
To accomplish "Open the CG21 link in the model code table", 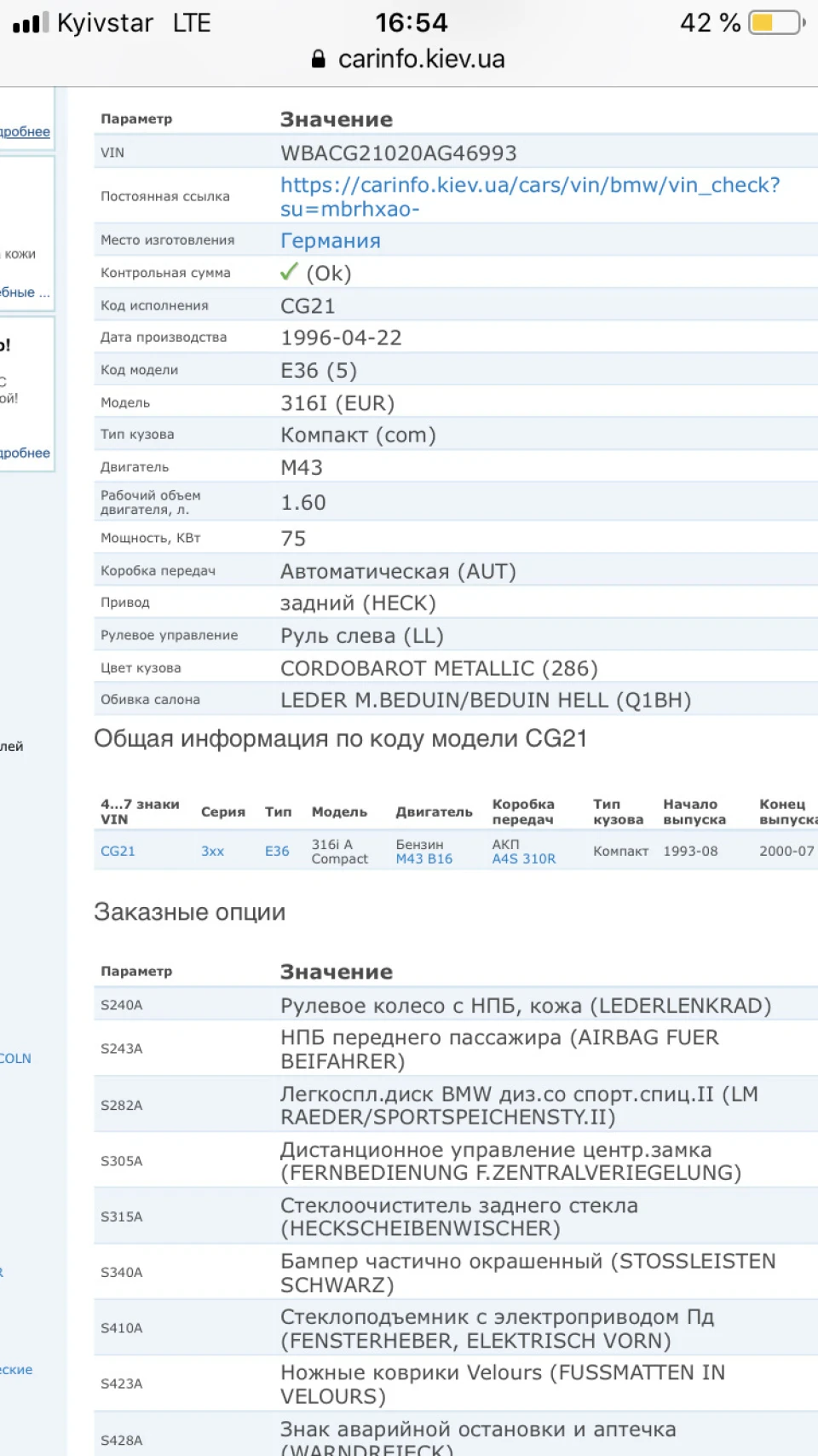I will (x=118, y=851).
